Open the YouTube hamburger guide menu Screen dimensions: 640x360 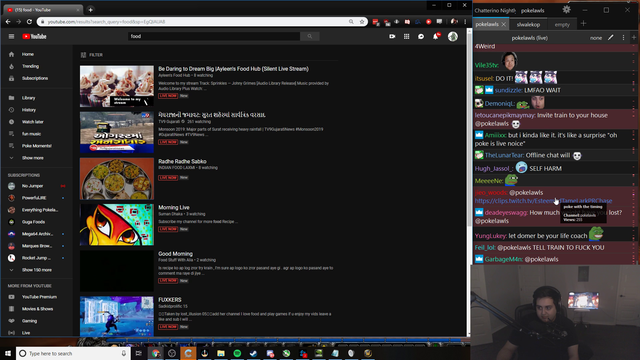[x=11, y=36]
